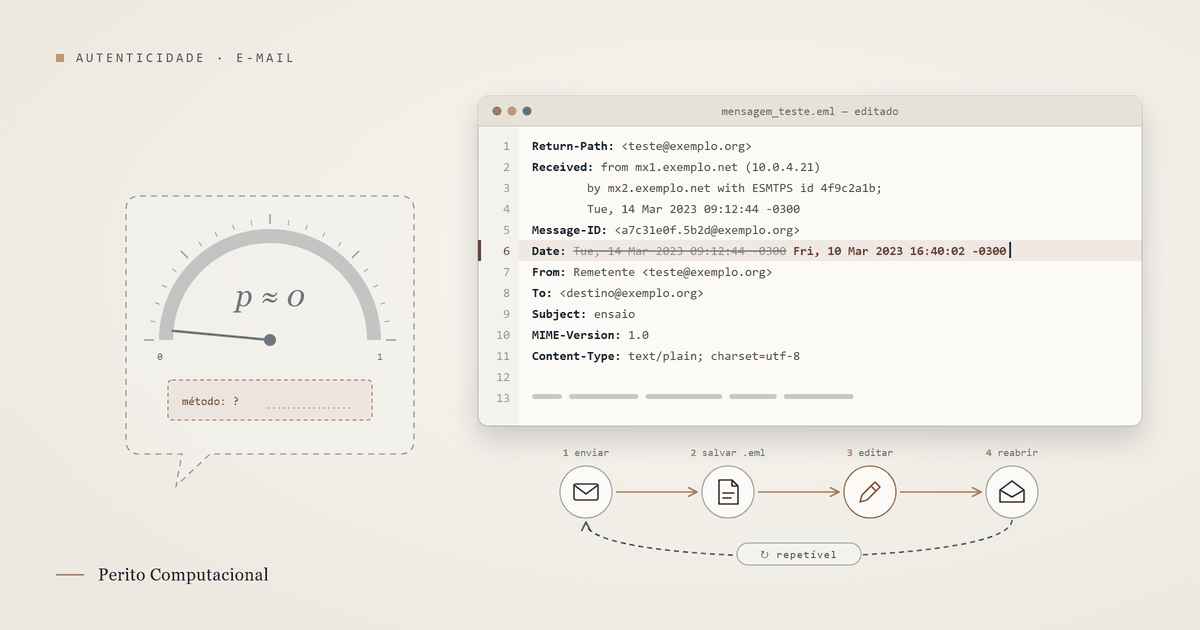Click line number 6 in the editor gutter

pos(506,251)
